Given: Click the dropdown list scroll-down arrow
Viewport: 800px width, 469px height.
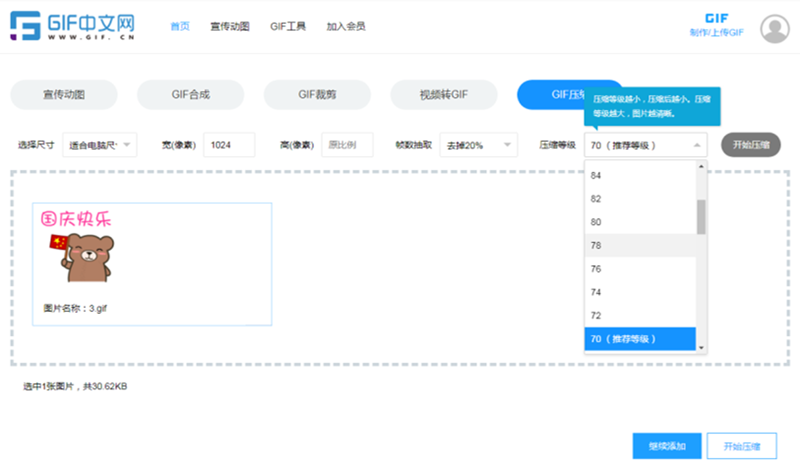Looking at the screenshot, I should pyautogui.click(x=701, y=348).
